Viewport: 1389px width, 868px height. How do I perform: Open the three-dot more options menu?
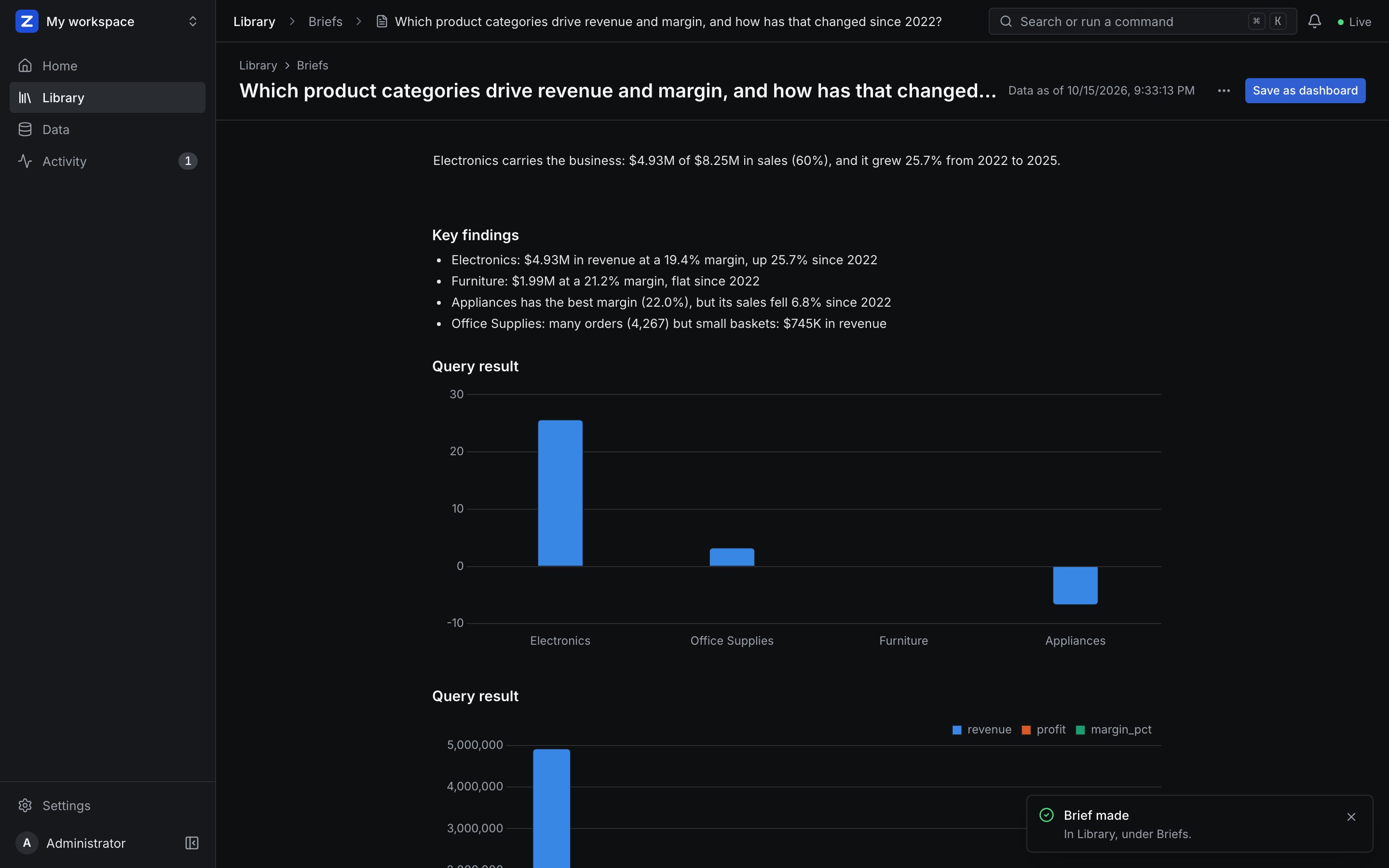click(1224, 91)
